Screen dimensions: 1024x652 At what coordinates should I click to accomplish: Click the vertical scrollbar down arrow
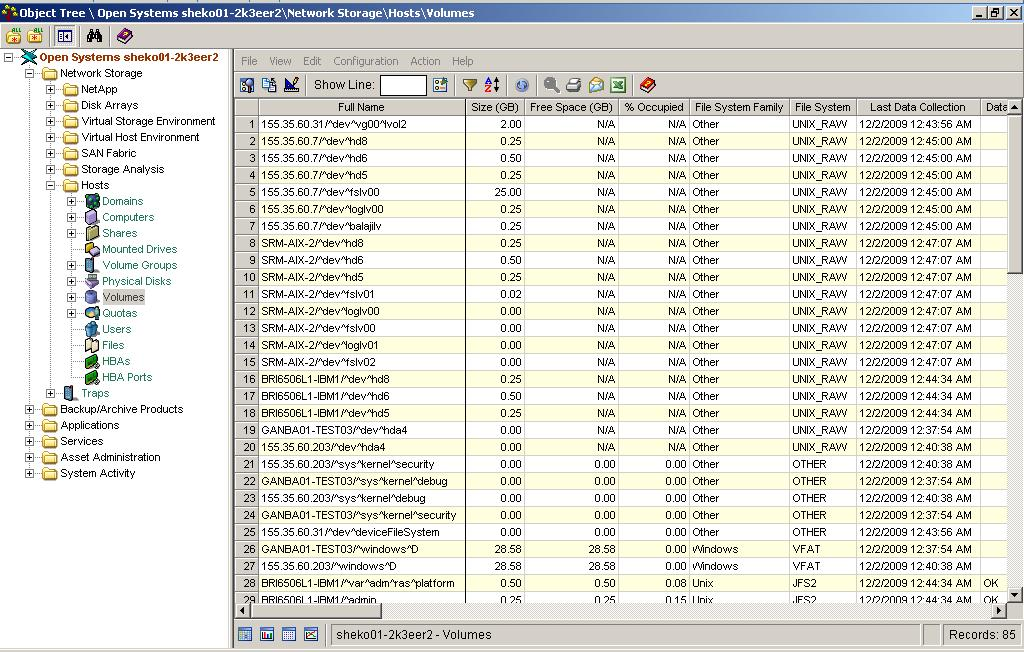coord(1015,595)
